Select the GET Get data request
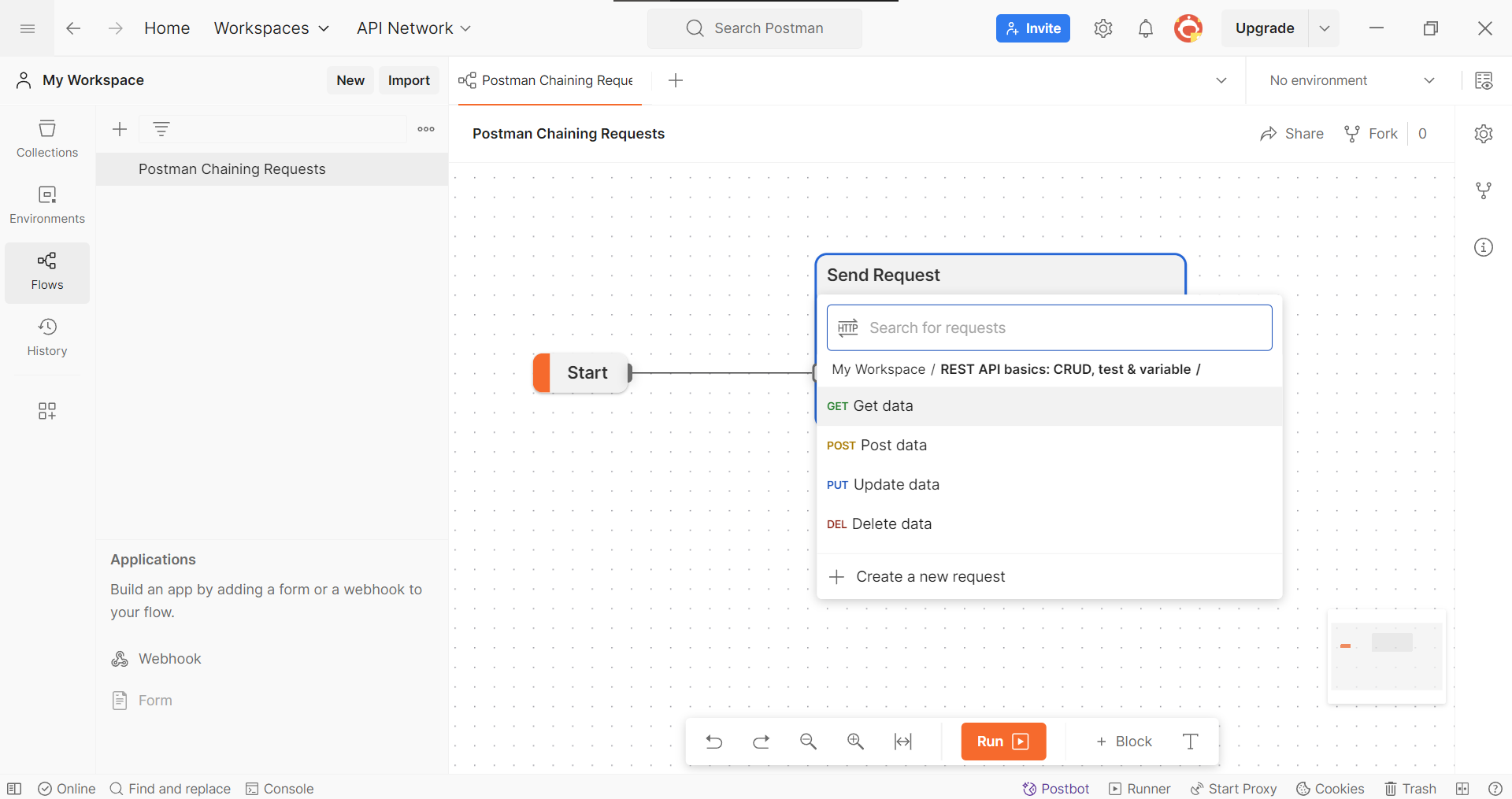Image resolution: width=1512 pixels, height=799 pixels. point(1050,406)
